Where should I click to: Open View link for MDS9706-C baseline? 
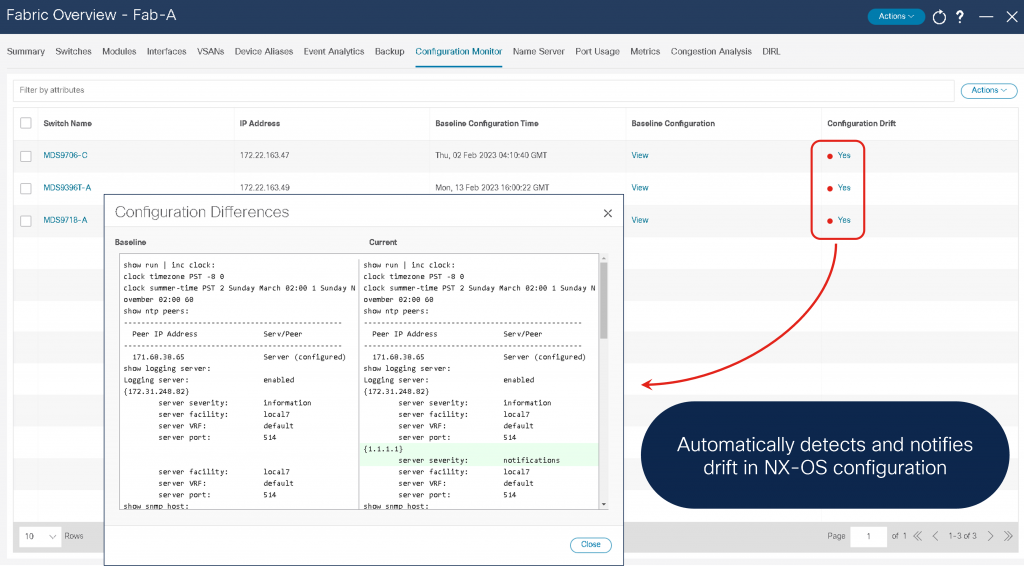click(640, 155)
